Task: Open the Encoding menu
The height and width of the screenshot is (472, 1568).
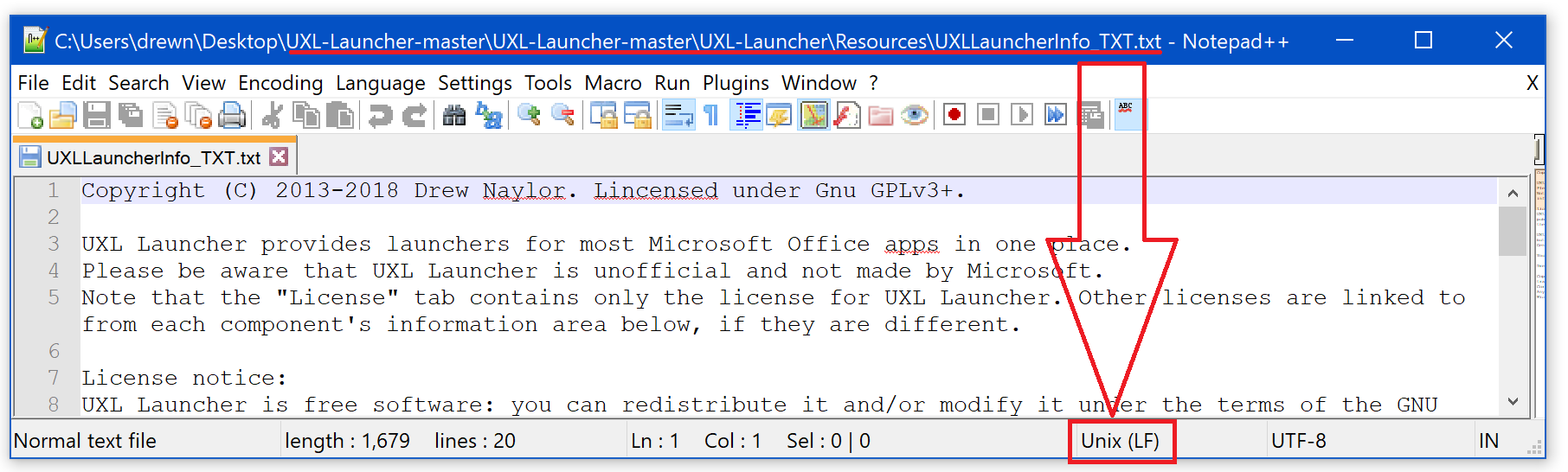Action: click(280, 83)
